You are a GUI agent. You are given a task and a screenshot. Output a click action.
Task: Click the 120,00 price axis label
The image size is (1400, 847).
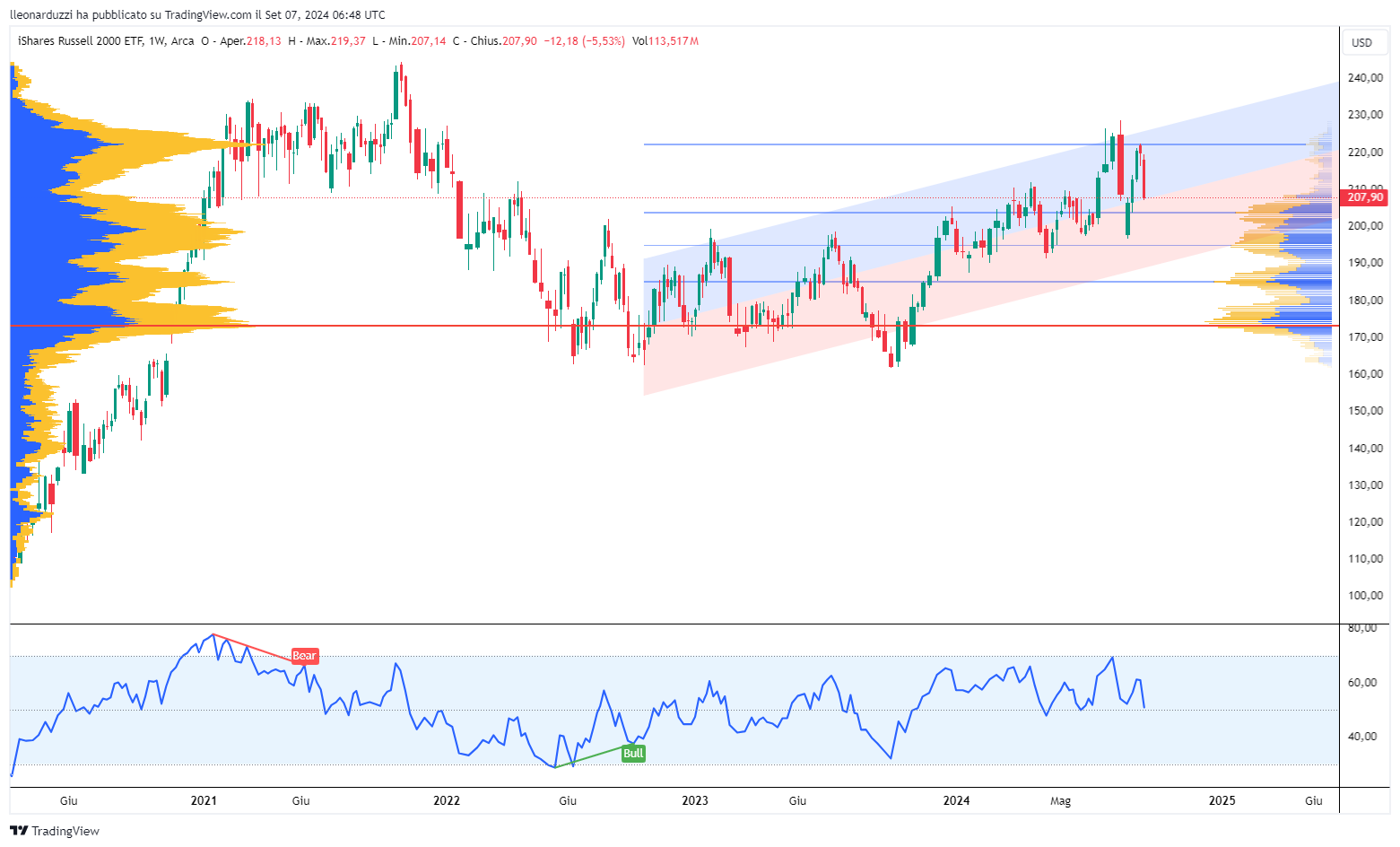[x=1364, y=522]
